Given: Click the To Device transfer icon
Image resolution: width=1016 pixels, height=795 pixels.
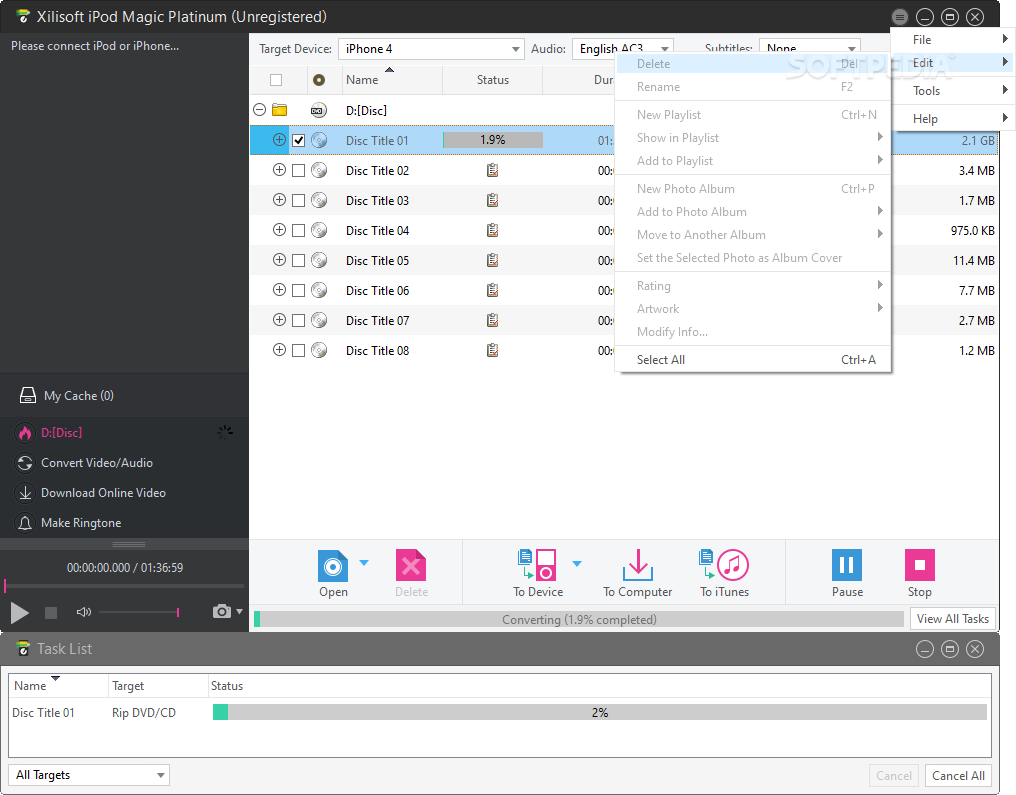Looking at the screenshot, I should pos(537,564).
